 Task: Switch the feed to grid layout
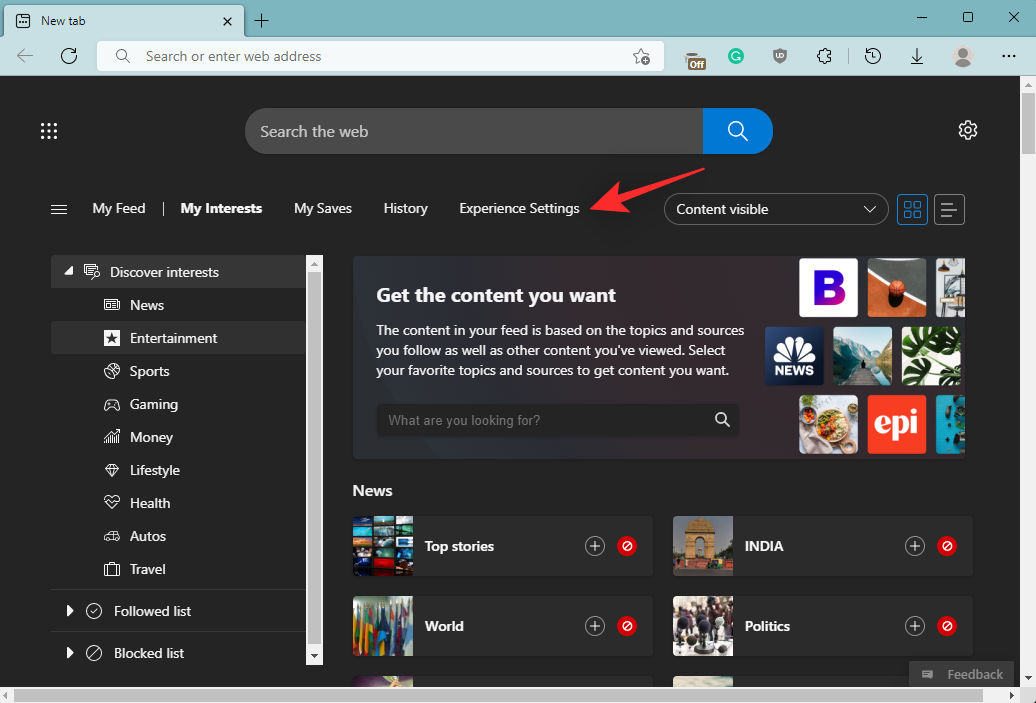pyautogui.click(x=911, y=209)
